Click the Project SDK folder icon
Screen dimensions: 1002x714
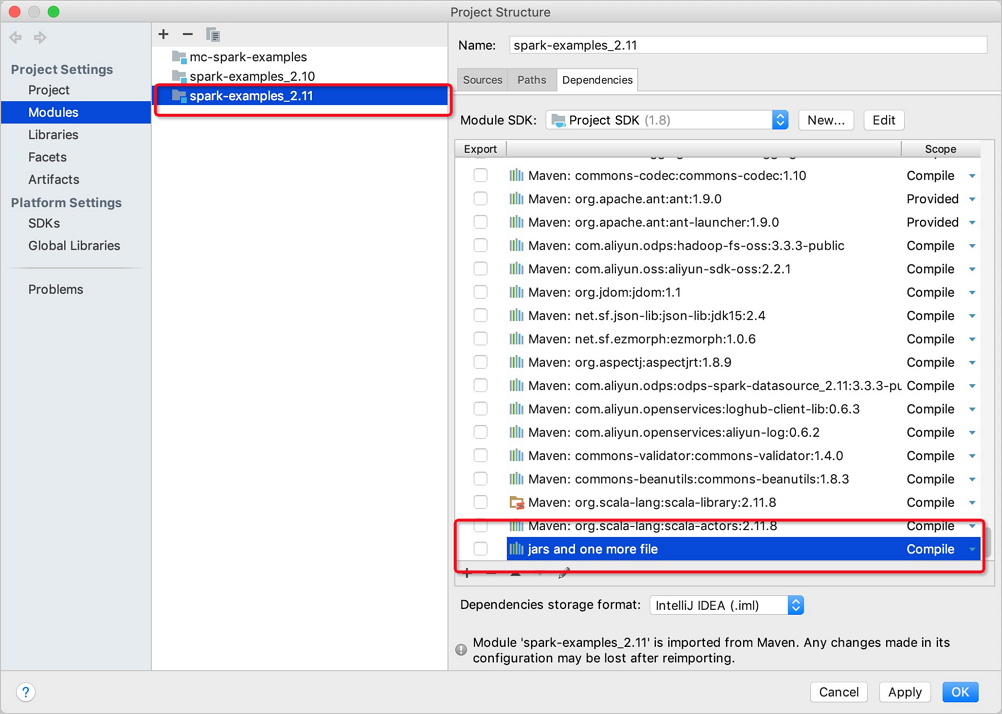tap(559, 120)
